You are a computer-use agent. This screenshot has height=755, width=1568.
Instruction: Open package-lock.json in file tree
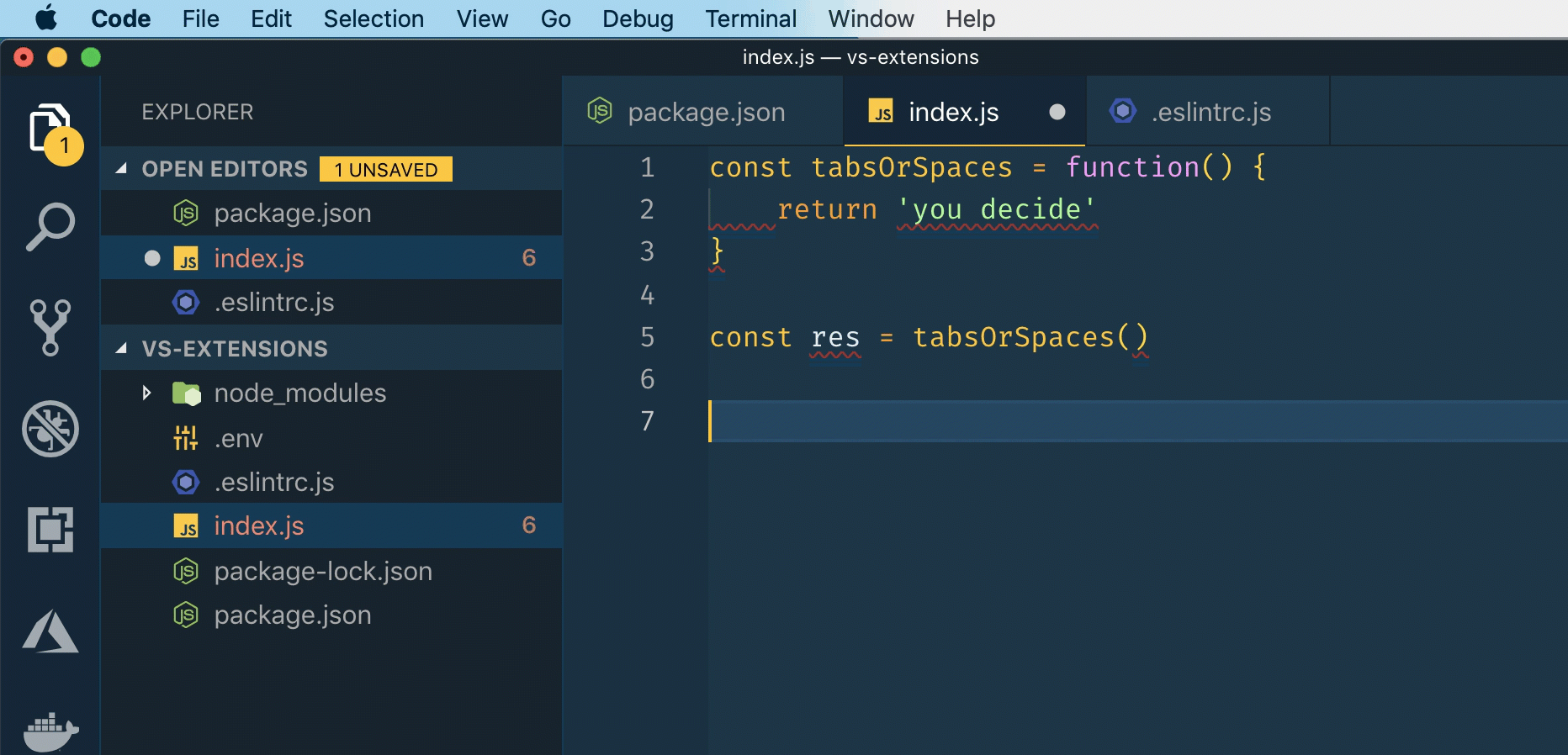pyautogui.click(x=323, y=572)
